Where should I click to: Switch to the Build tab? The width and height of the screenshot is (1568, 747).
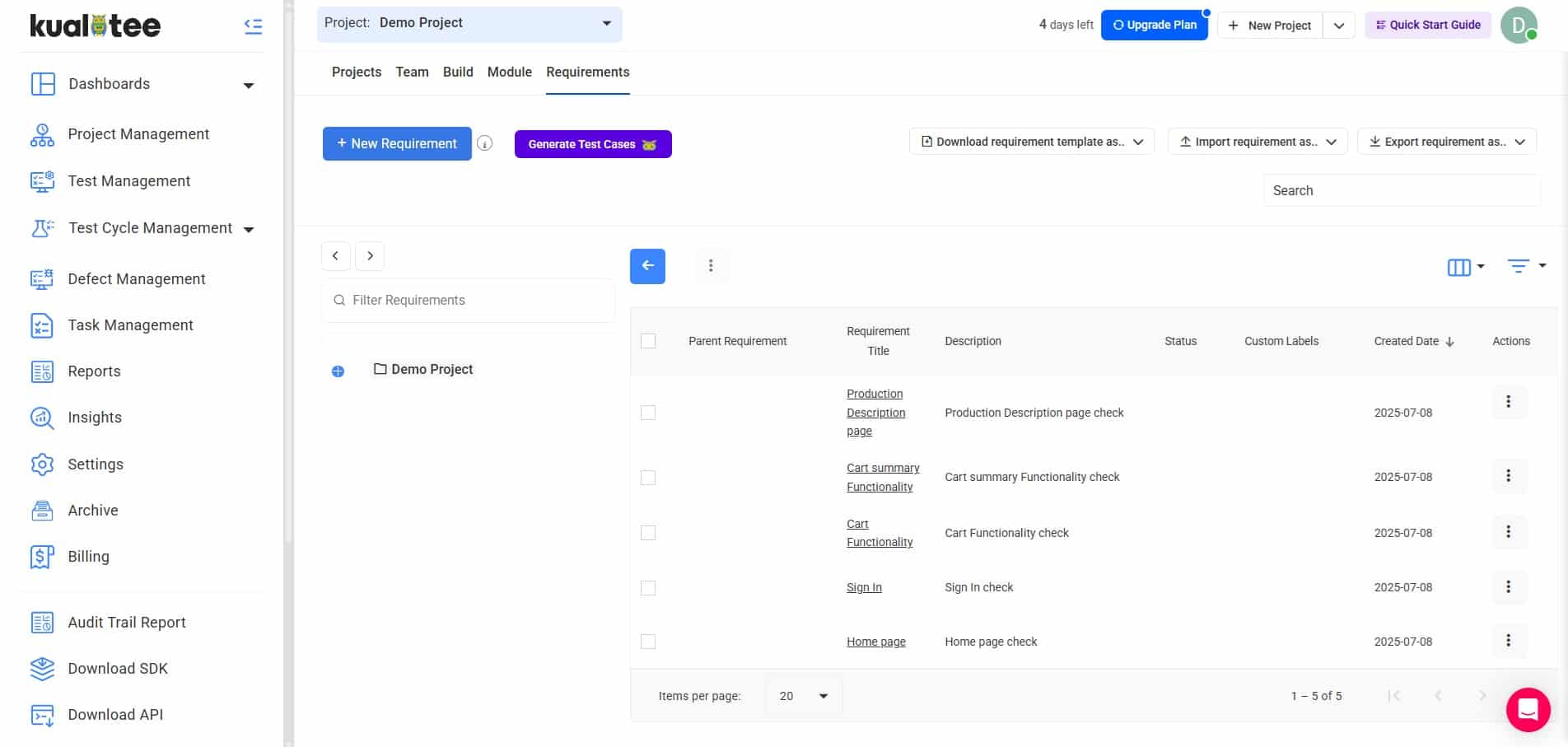458,72
